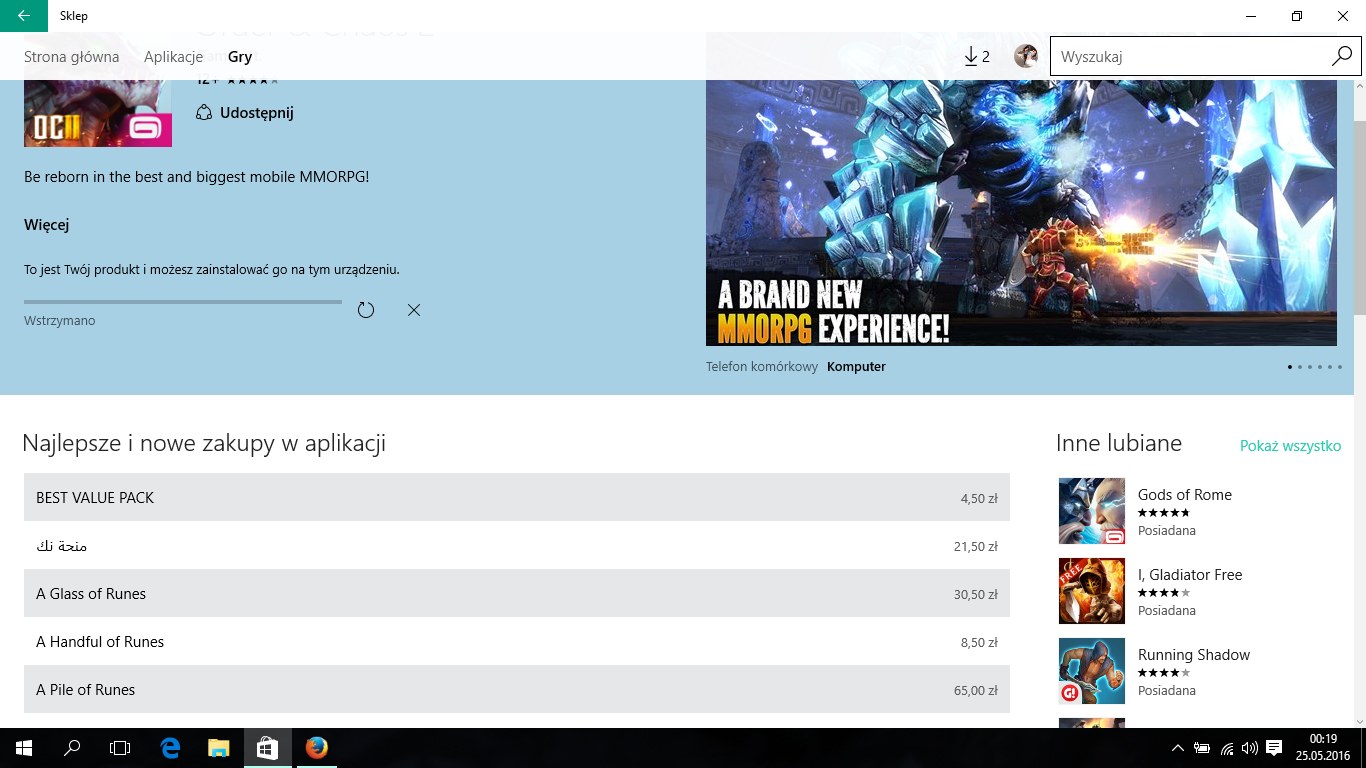Screen dimensions: 1366x768
Task: Open Running Shadow game icon
Action: (x=1092, y=671)
